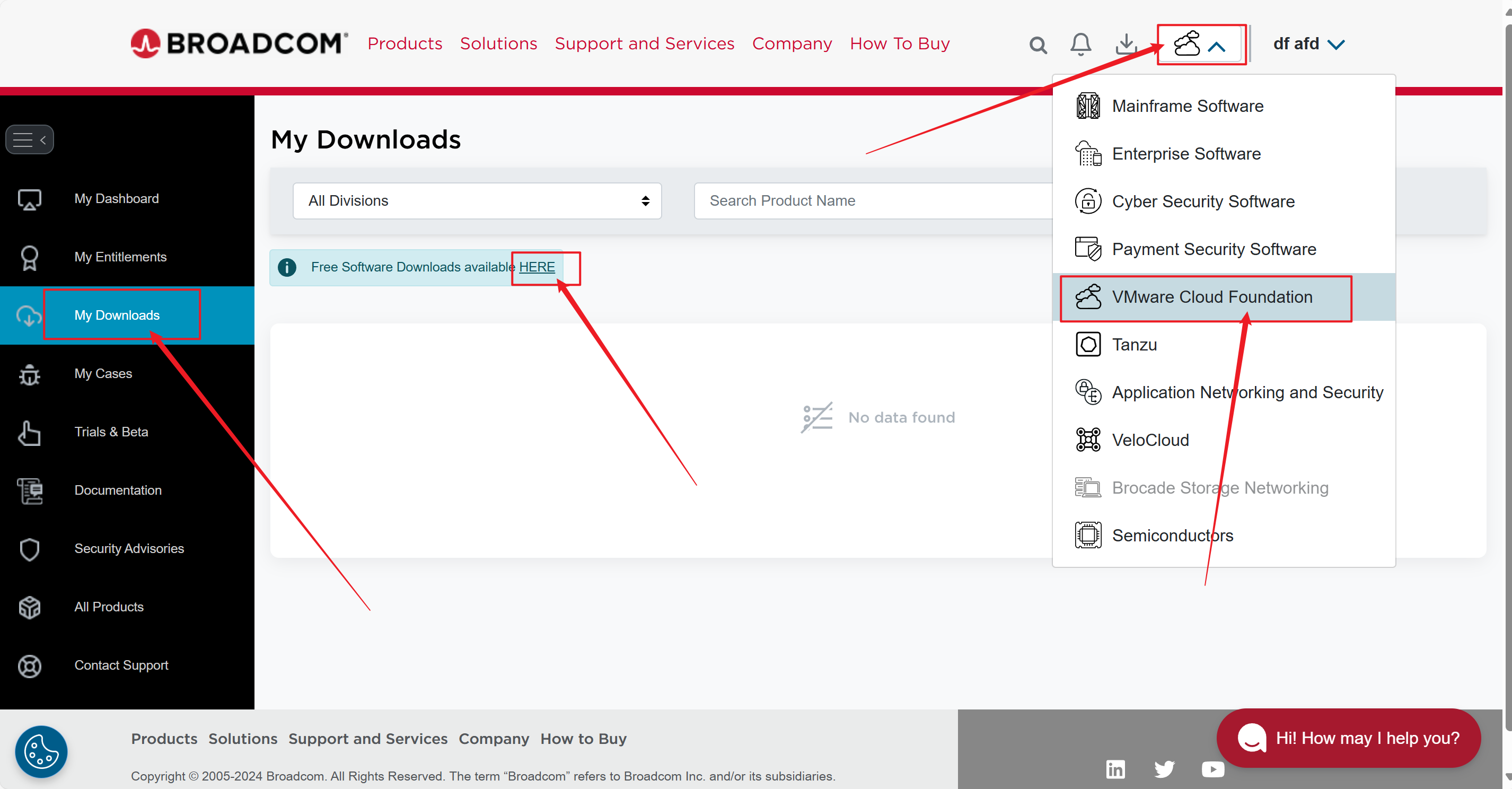1512x789 pixels.
Task: Open the All Divisions combo box
Action: click(477, 201)
